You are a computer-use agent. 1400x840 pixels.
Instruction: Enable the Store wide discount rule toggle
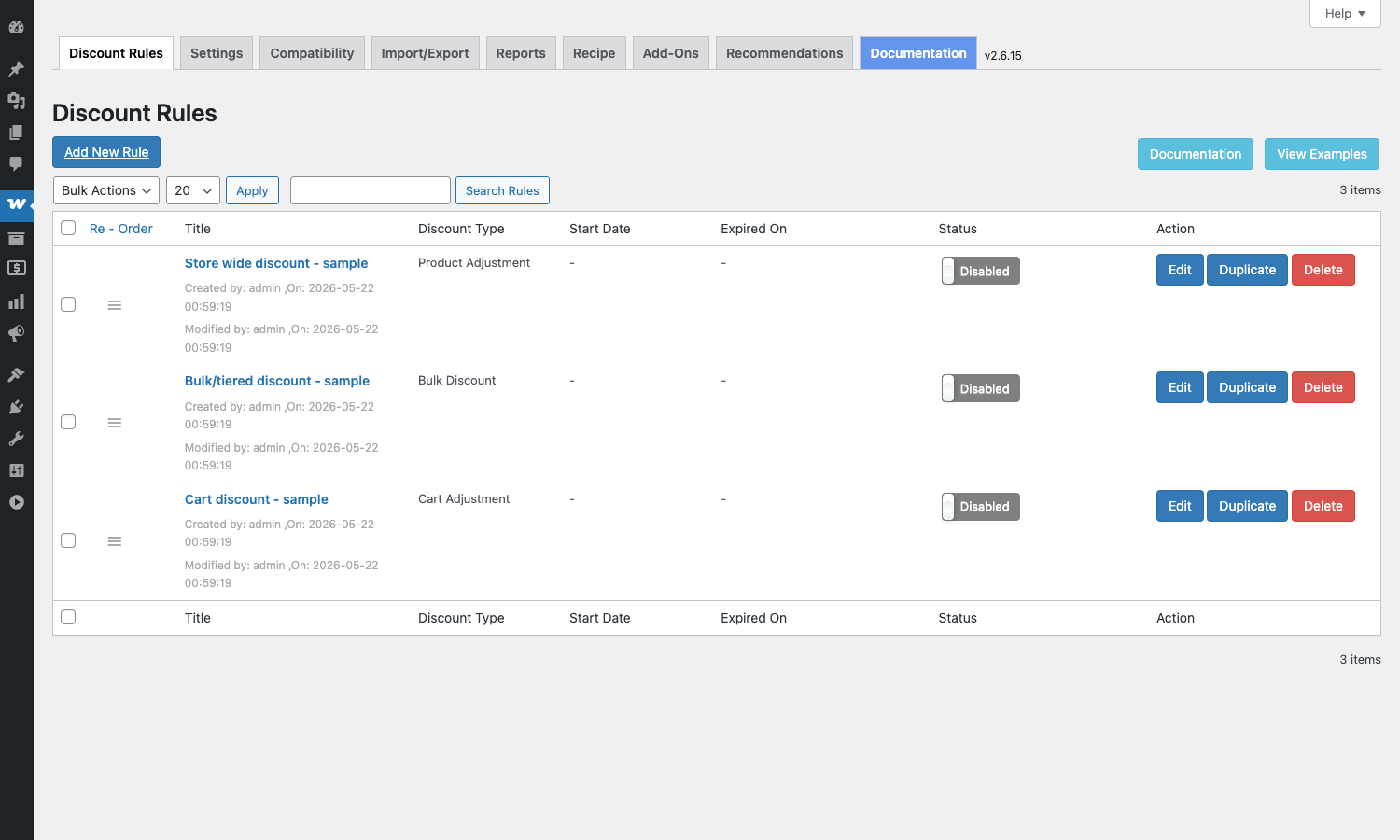(x=980, y=271)
